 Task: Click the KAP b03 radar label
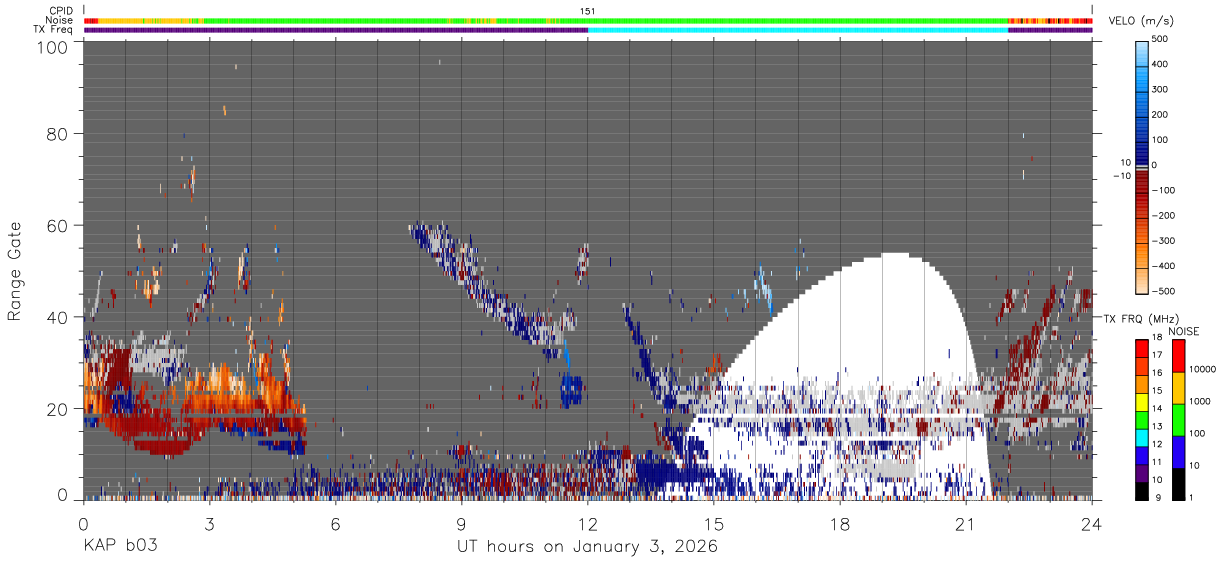pyautogui.click(x=119, y=547)
